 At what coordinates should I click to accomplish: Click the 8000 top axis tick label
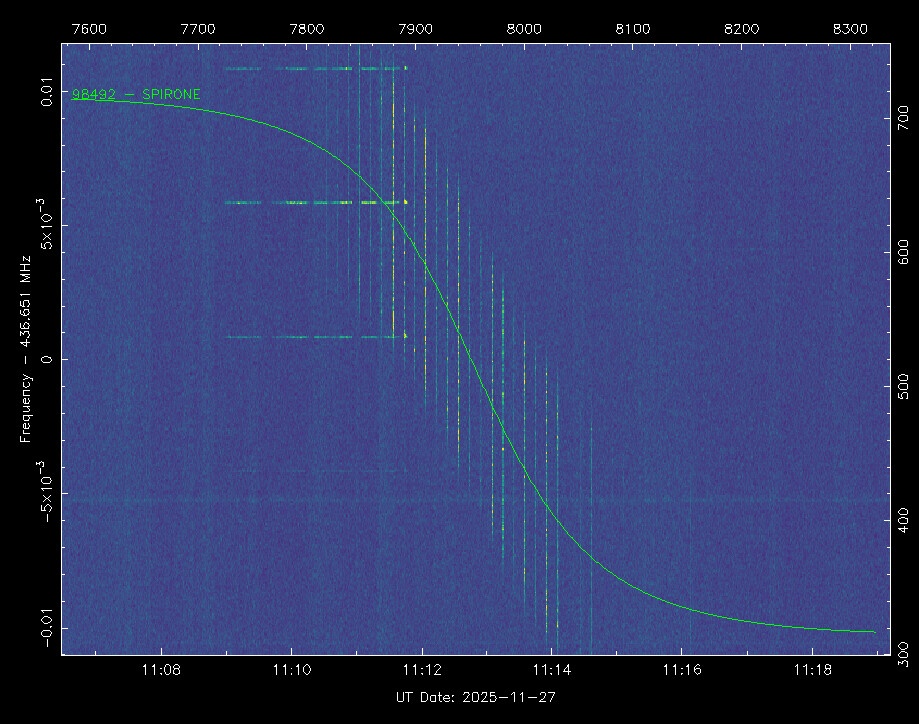524,29
